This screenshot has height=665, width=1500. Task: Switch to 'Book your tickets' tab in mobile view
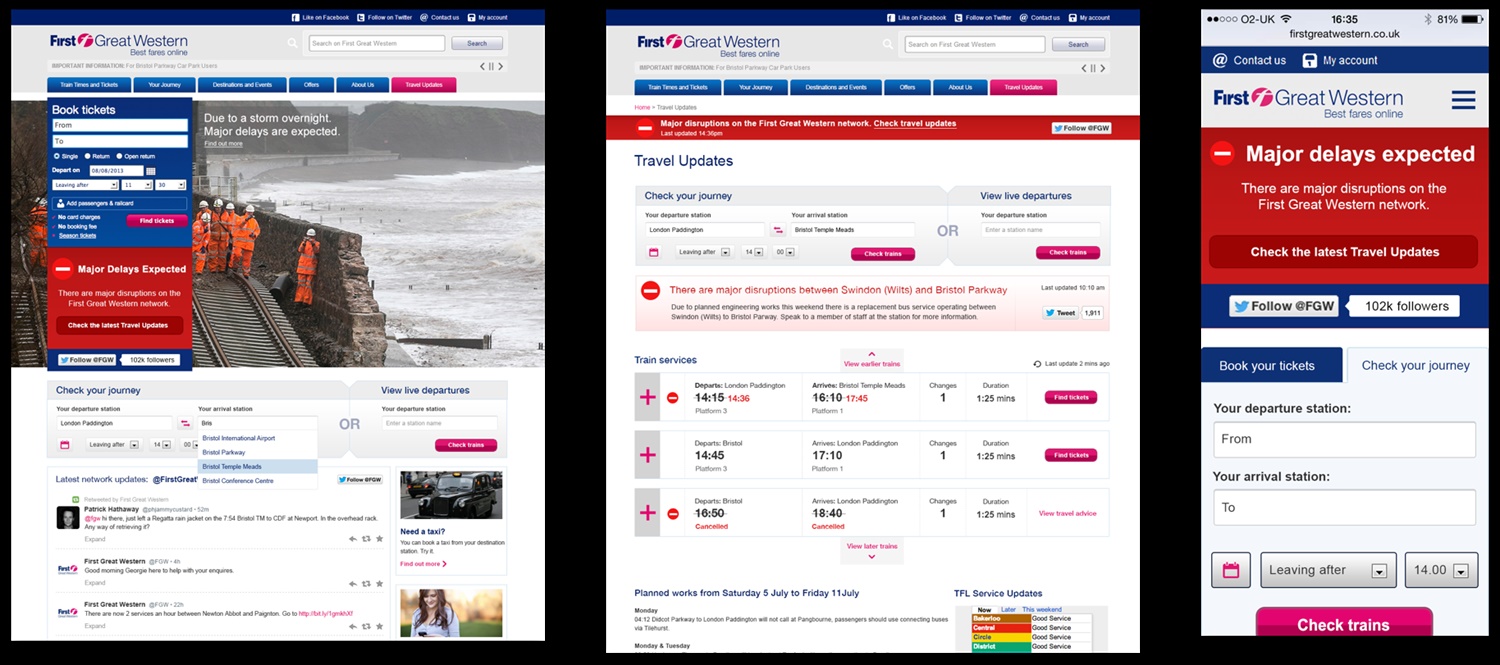(x=1272, y=365)
